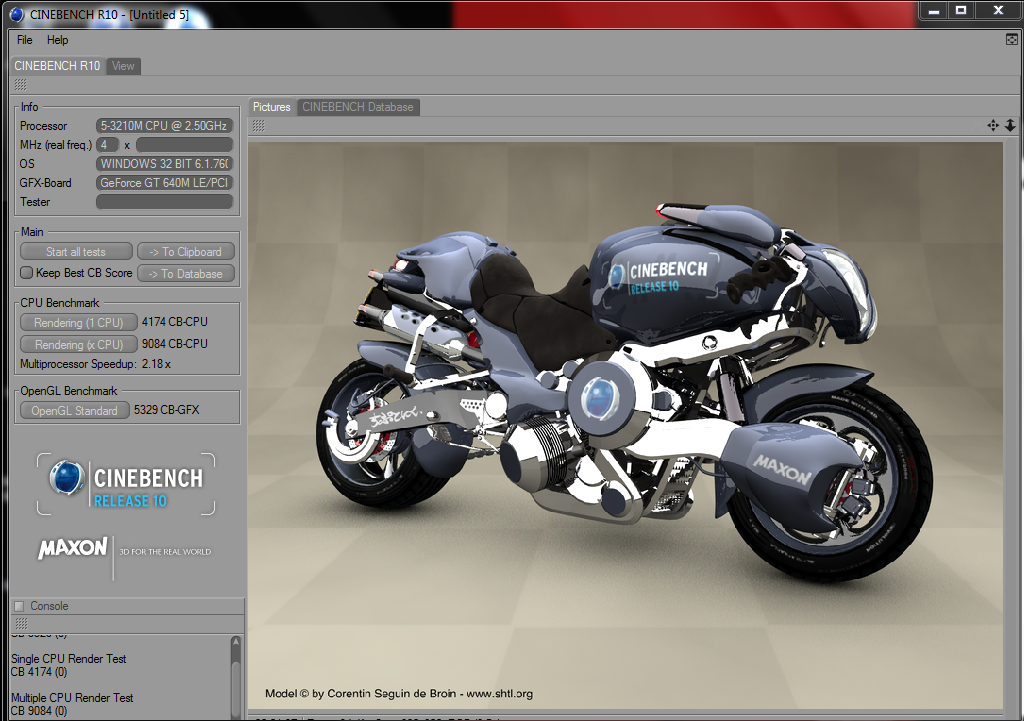1024x721 pixels.
Task: Minimize the CINEBENCH window
Action: coord(935,10)
